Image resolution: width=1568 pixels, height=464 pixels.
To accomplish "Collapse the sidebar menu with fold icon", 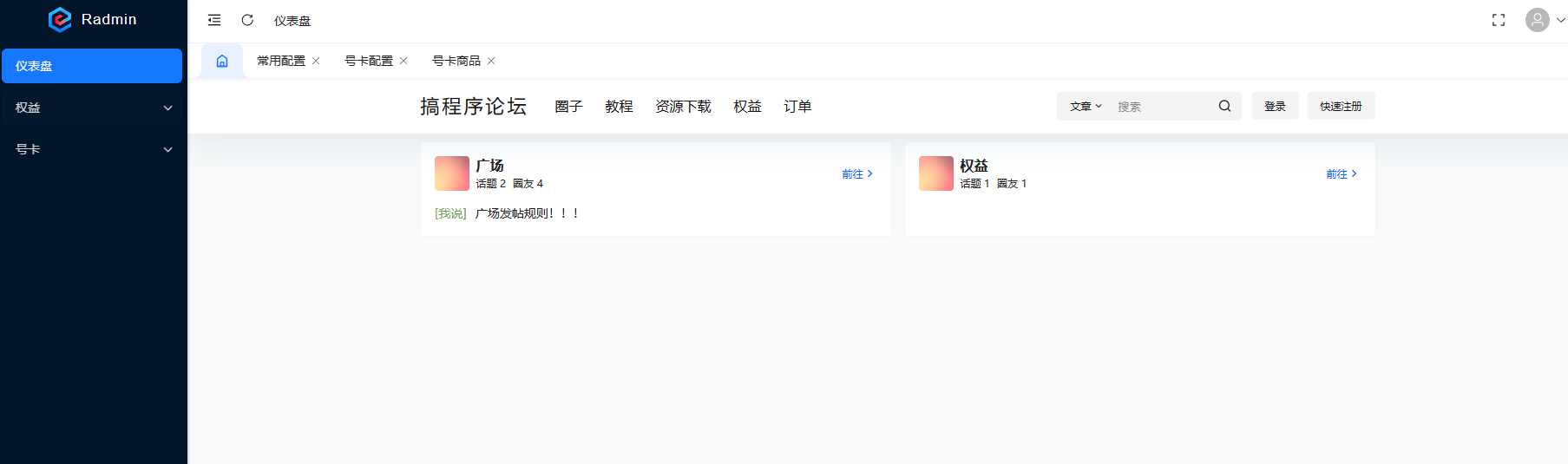I will point(214,20).
